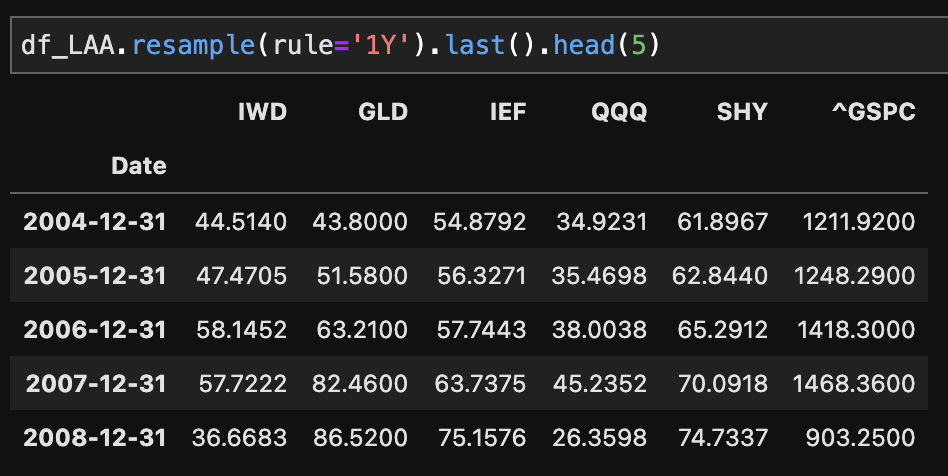Image resolution: width=948 pixels, height=476 pixels.
Task: Click the QQQ value 45.2352
Action: click(600, 383)
